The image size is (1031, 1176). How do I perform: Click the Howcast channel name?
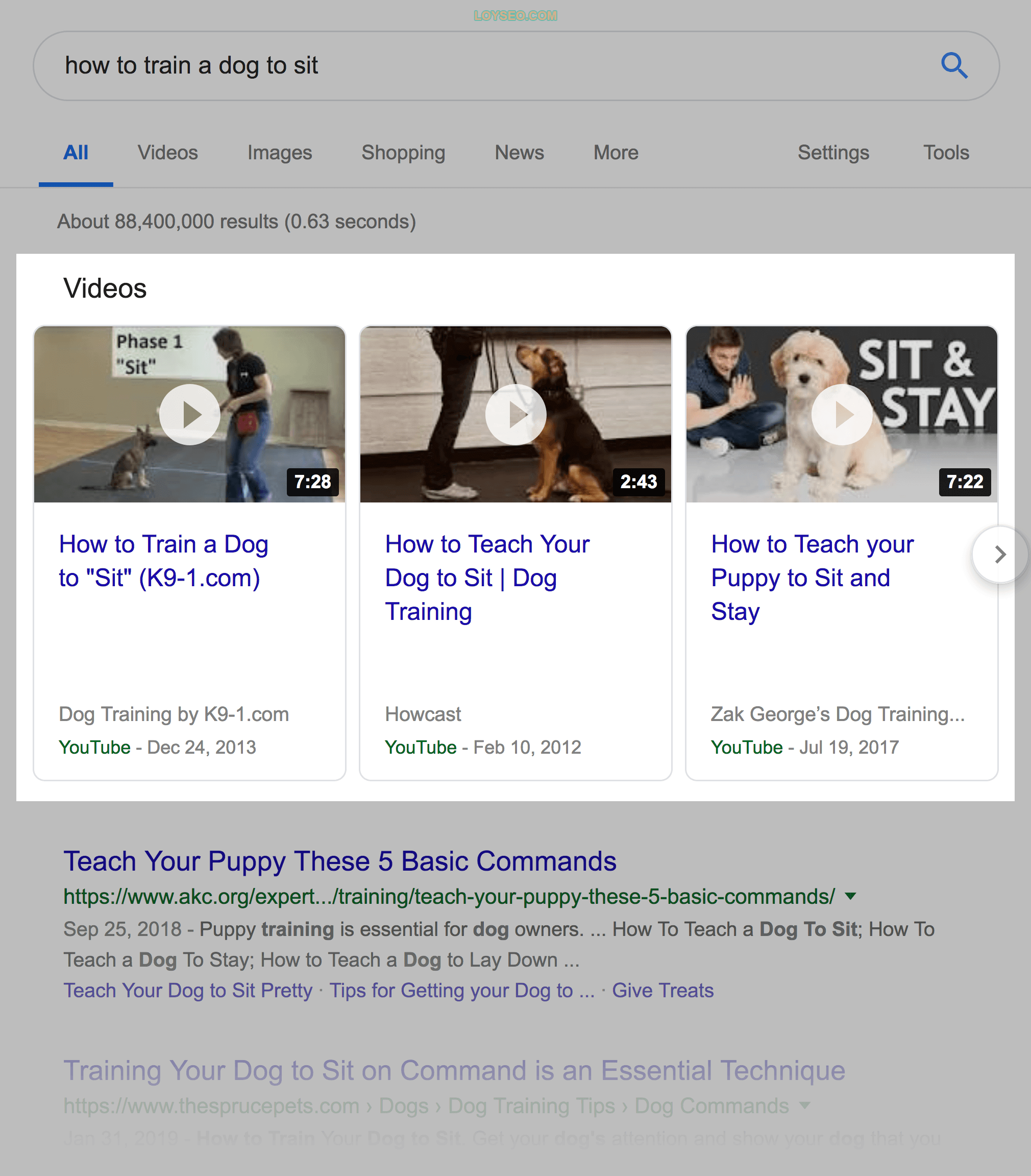(x=423, y=714)
